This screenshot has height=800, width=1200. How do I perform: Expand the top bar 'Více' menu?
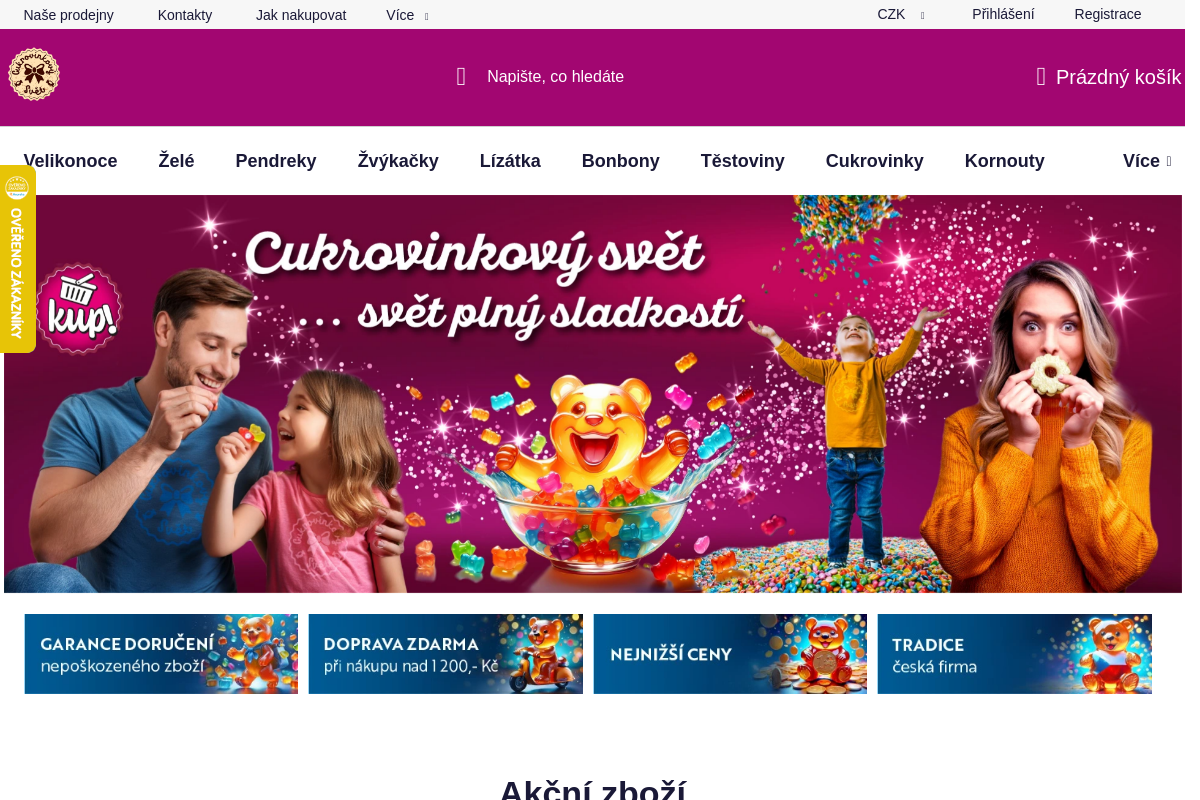(x=407, y=15)
